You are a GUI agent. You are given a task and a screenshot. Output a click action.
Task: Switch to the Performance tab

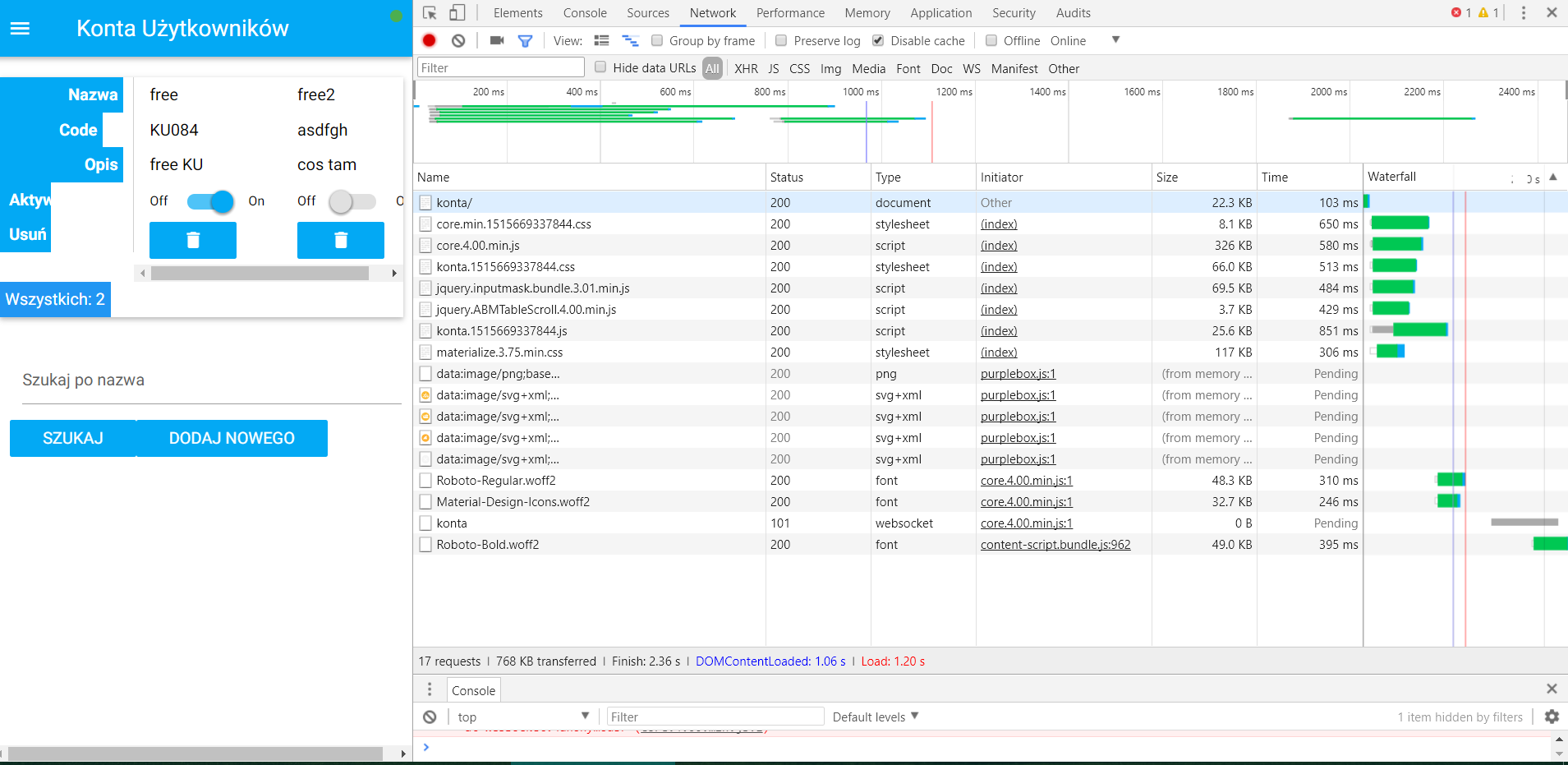click(x=790, y=13)
